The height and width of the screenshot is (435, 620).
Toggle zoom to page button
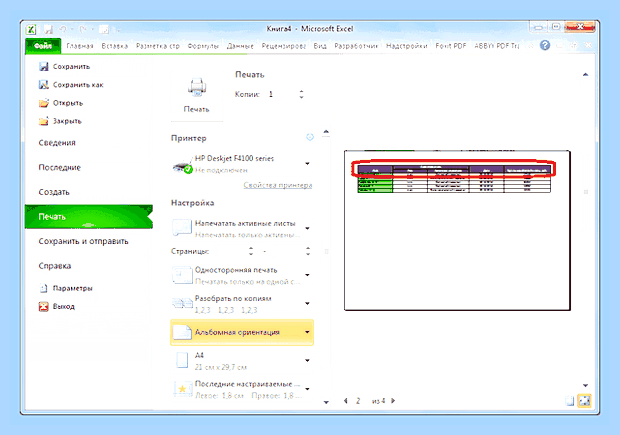(x=584, y=401)
